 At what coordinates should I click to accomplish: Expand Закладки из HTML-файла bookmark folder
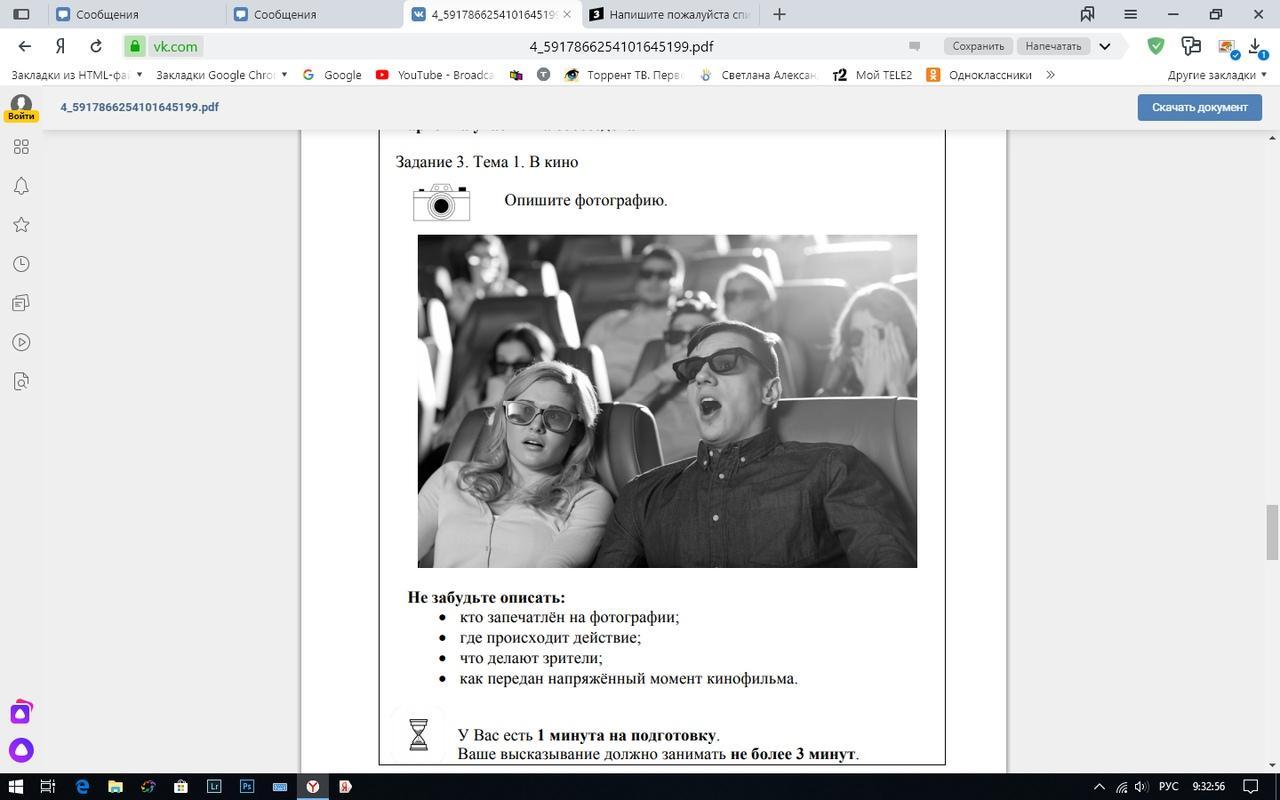(x=77, y=75)
